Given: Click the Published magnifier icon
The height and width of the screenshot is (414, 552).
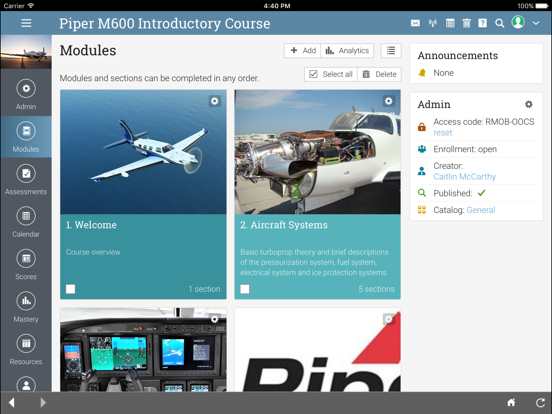Looking at the screenshot, I should coord(422,193).
